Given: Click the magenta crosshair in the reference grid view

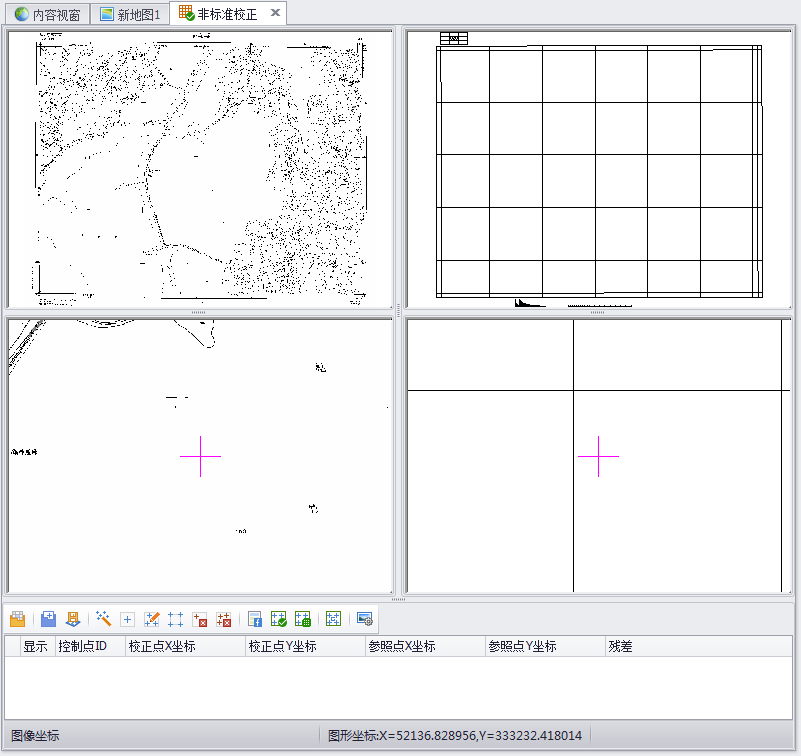Looking at the screenshot, I should (x=598, y=456).
